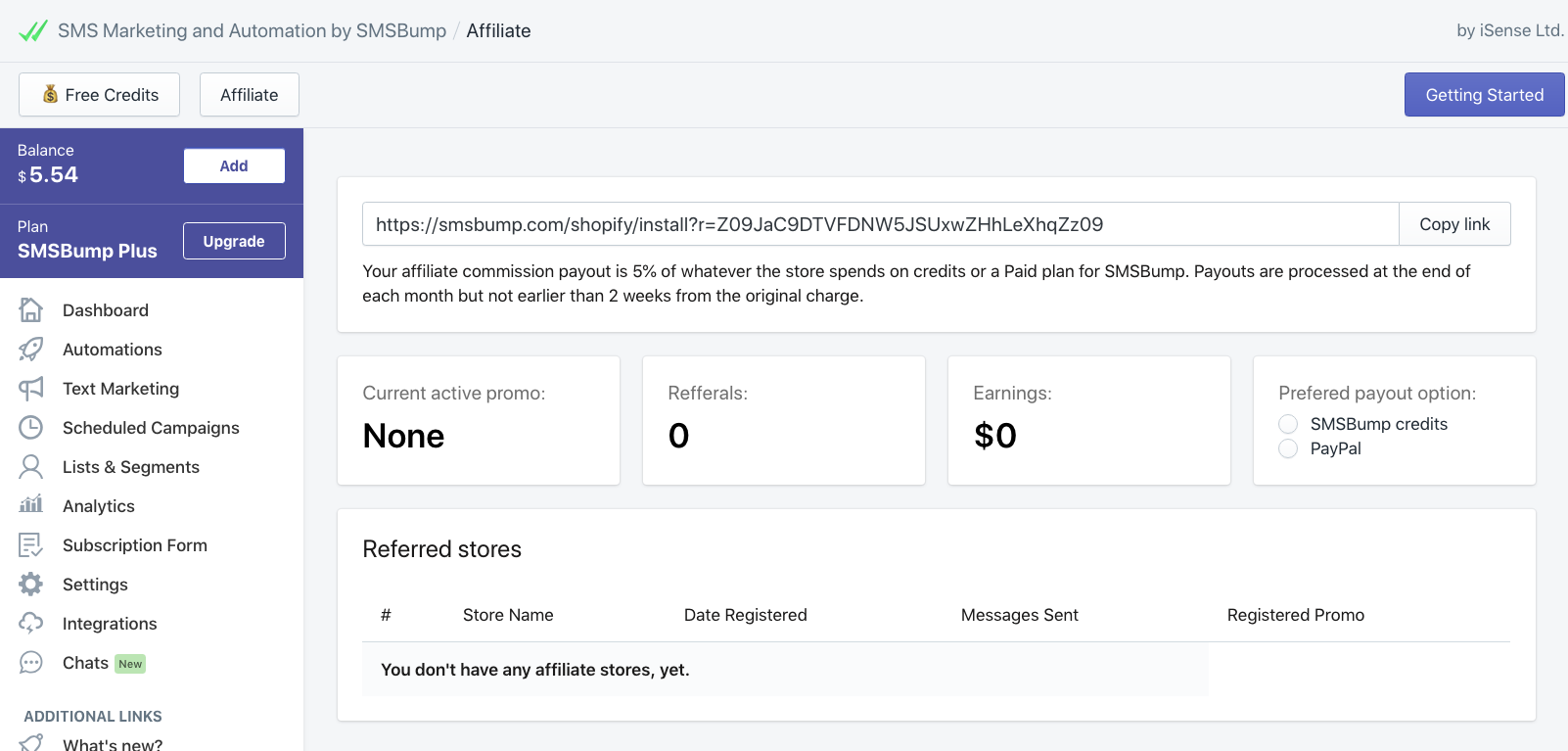The image size is (1568, 751).
Task: Click the $5.54 balance amount
Action: [48, 175]
